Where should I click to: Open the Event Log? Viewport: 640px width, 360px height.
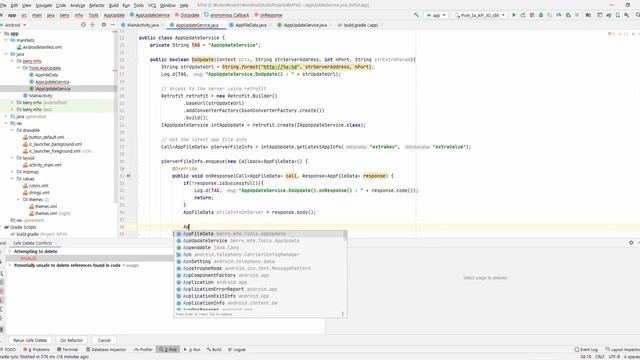point(586,349)
